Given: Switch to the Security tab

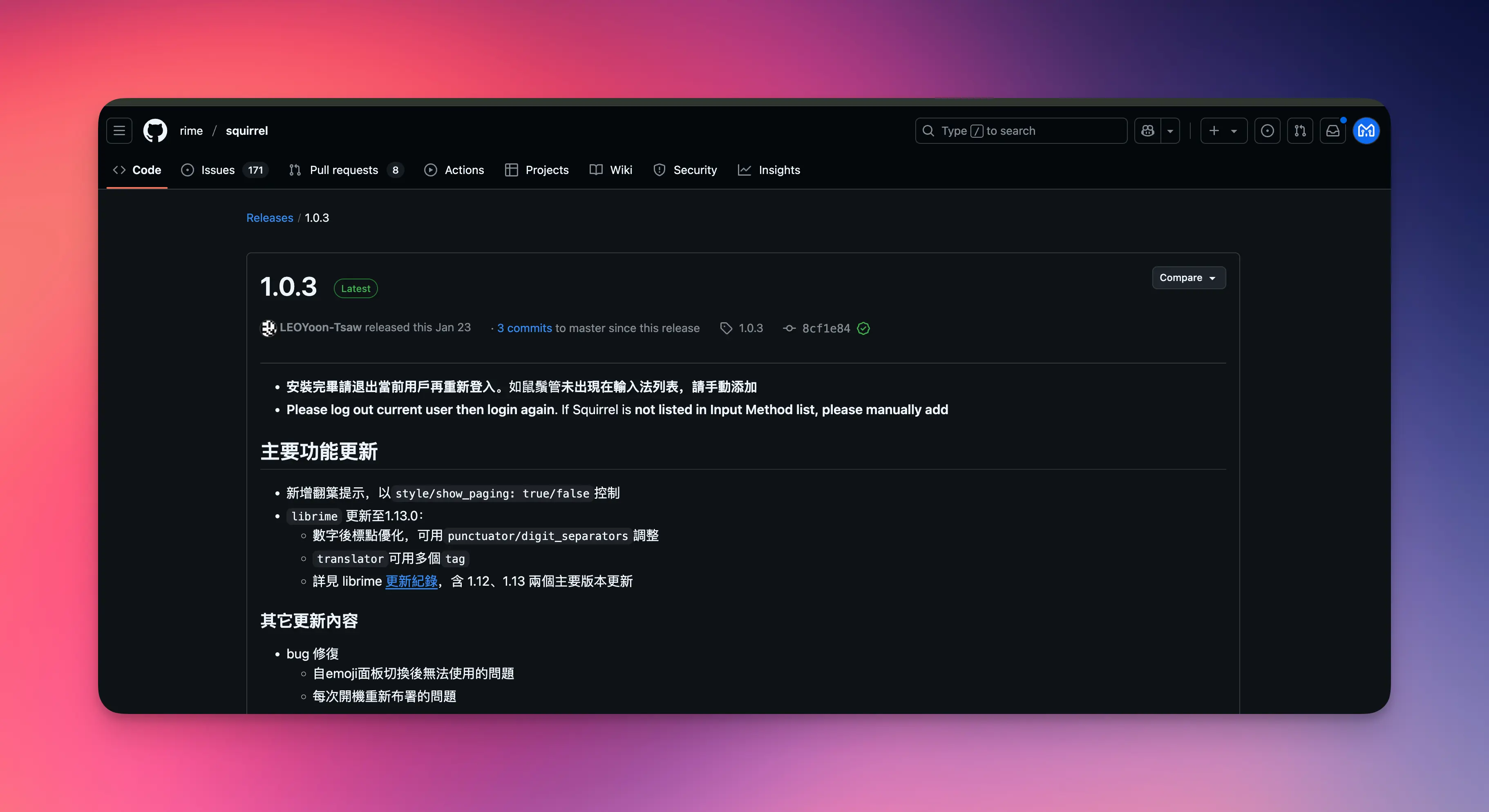Looking at the screenshot, I should point(685,170).
